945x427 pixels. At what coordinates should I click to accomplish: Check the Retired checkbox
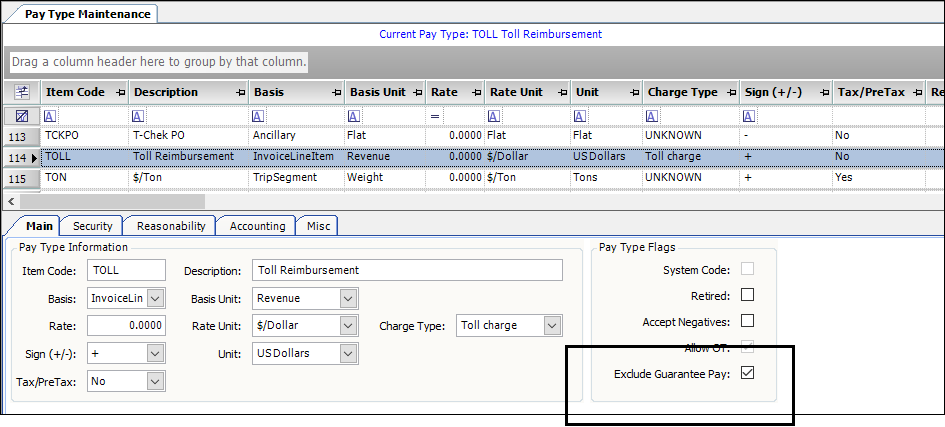[747, 296]
